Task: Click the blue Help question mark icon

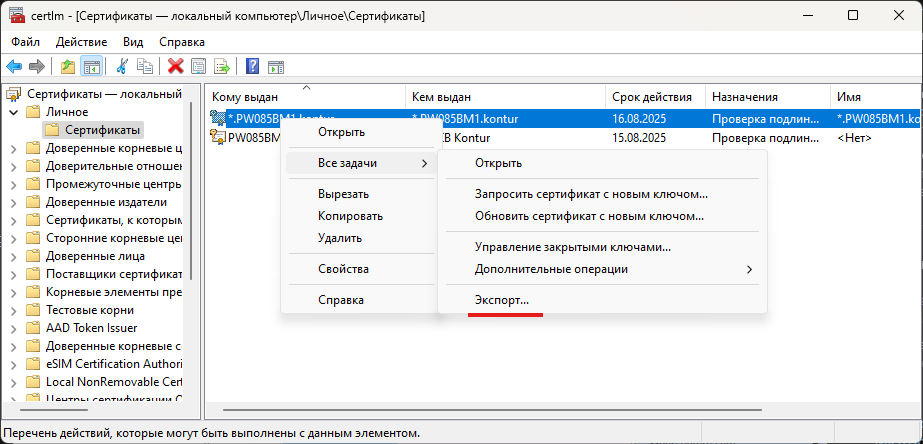Action: [x=253, y=66]
